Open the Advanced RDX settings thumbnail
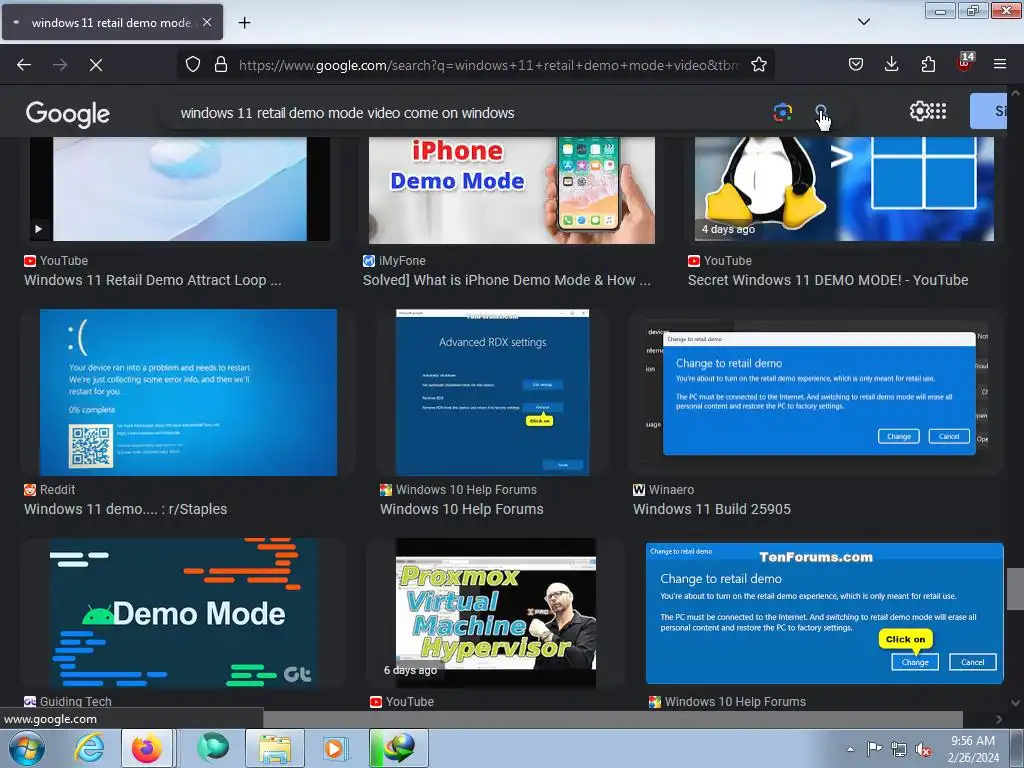This screenshot has width=1024, height=768. coord(492,392)
